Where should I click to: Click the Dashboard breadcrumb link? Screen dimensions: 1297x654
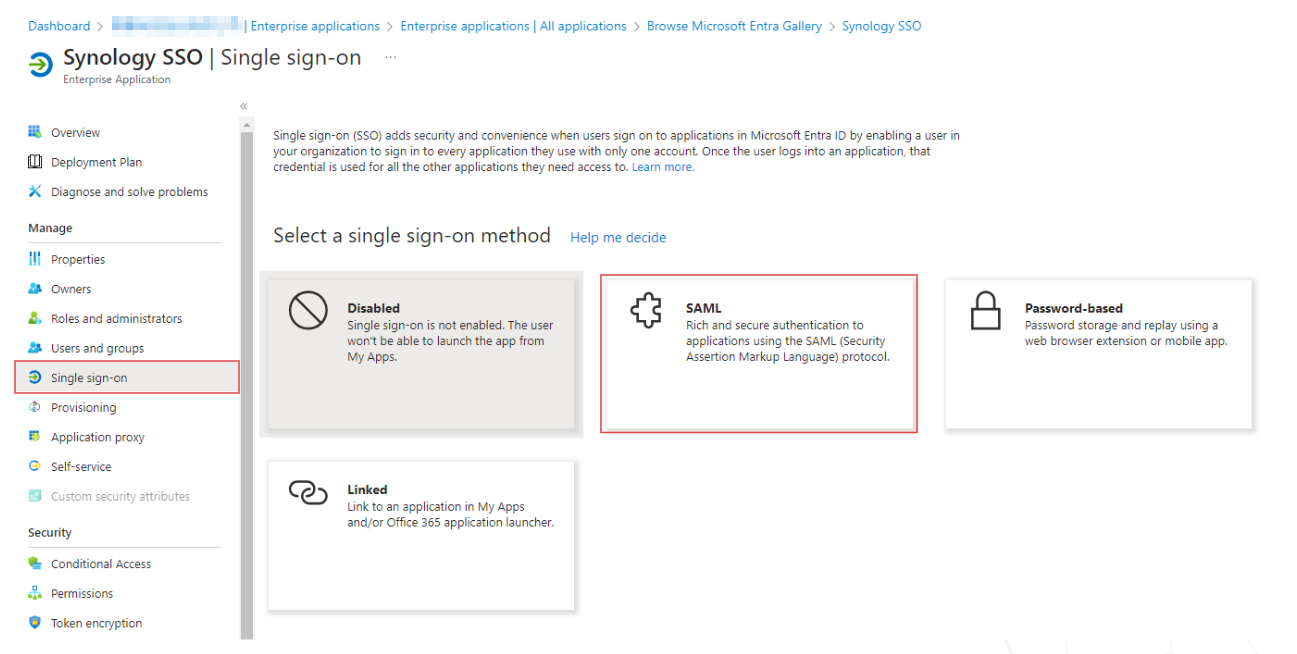click(x=59, y=26)
